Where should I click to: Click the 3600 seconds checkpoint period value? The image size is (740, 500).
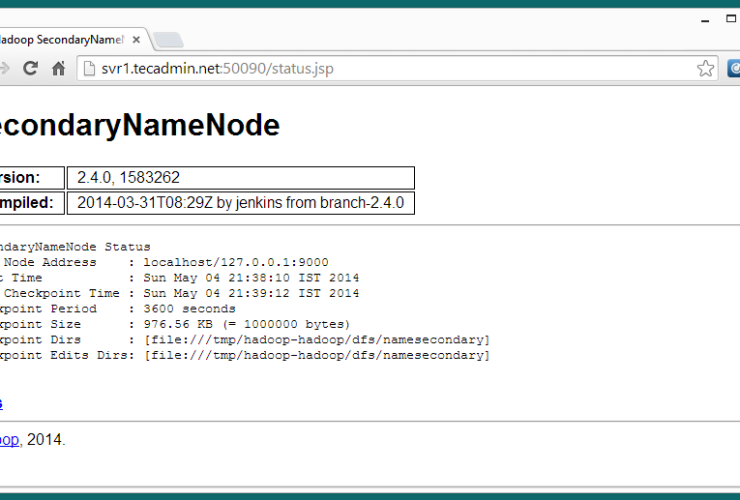(190, 309)
